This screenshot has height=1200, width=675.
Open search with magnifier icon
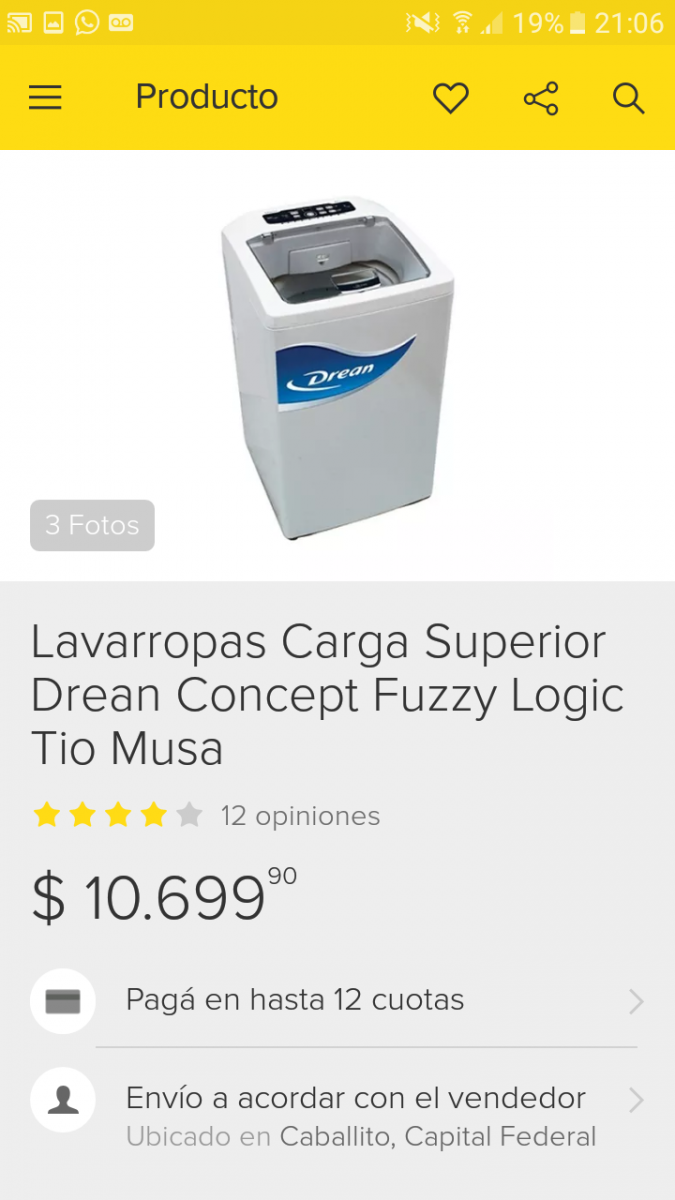(629, 98)
